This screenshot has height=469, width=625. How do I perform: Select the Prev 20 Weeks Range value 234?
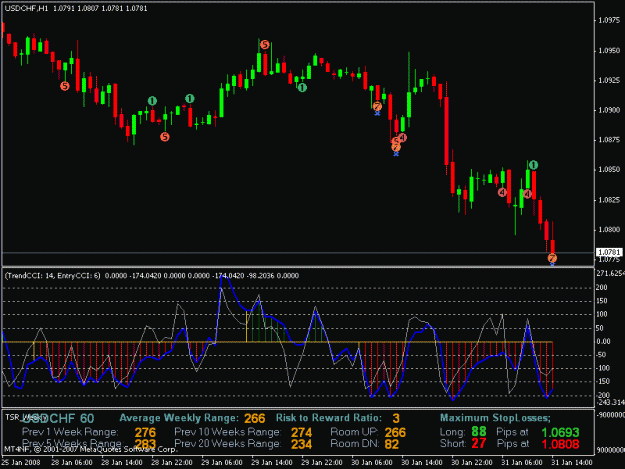(301, 444)
